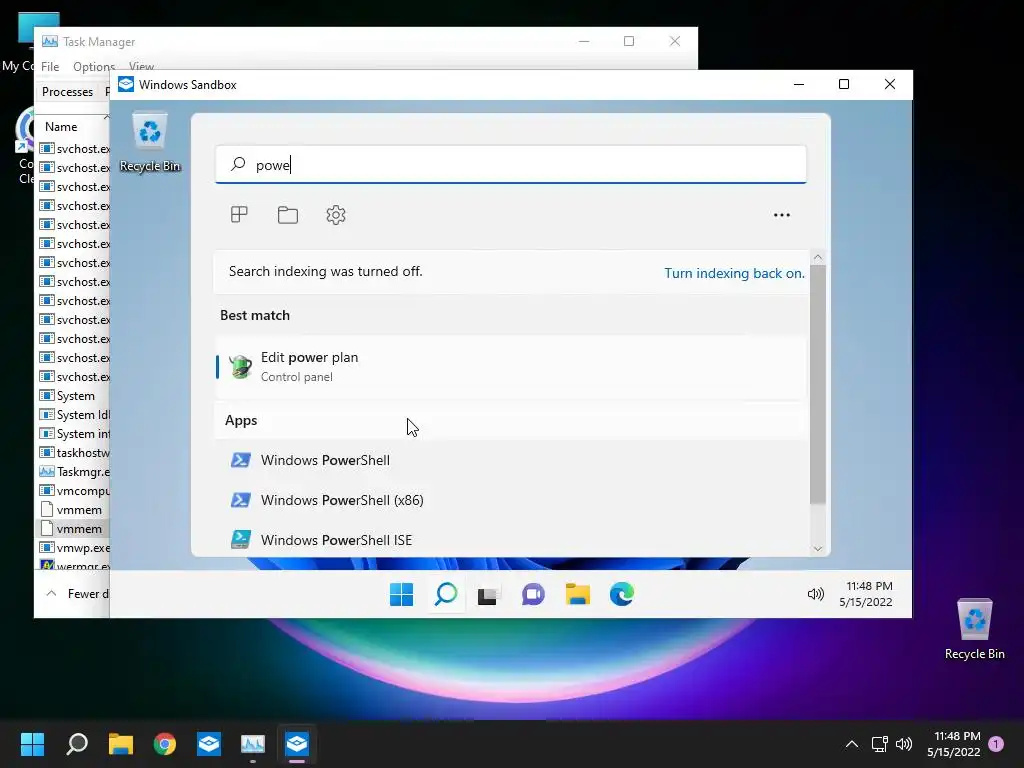Select vmwp.exe row in Task Manager
1024x768 pixels.
click(72, 548)
